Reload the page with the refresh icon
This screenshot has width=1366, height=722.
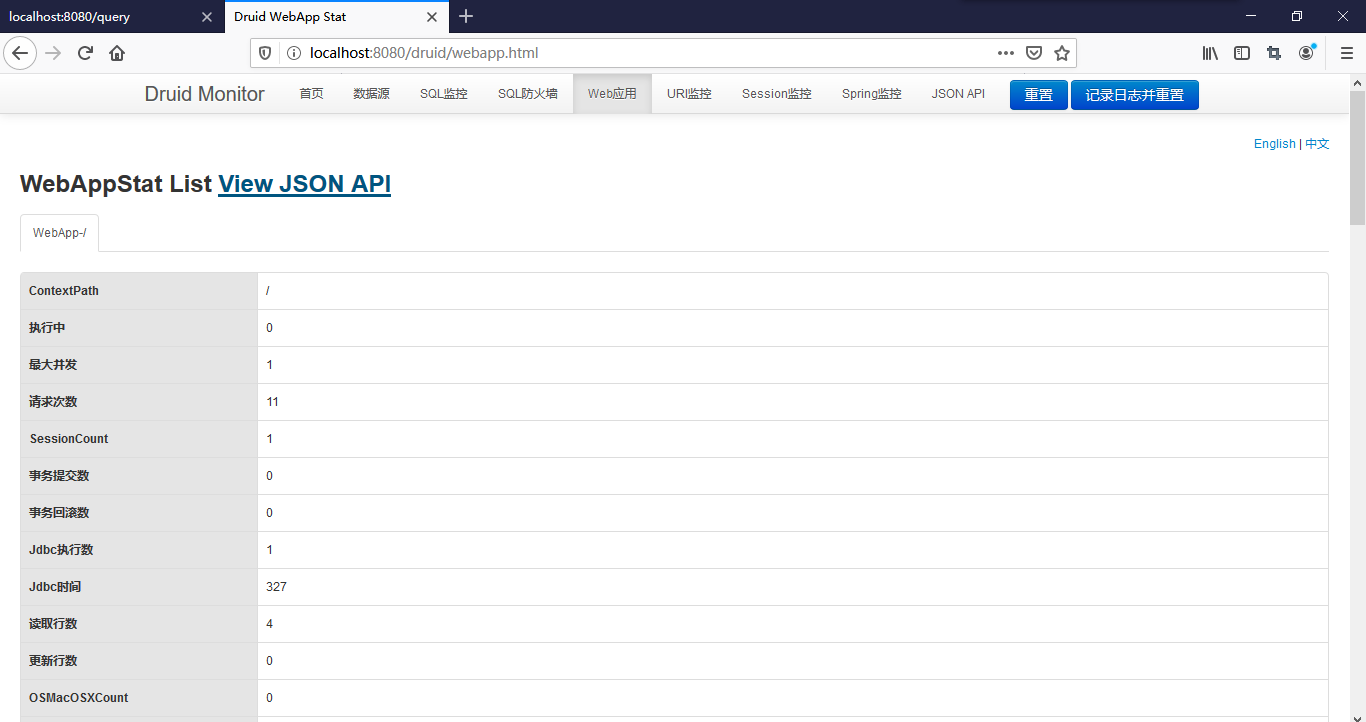pos(85,53)
